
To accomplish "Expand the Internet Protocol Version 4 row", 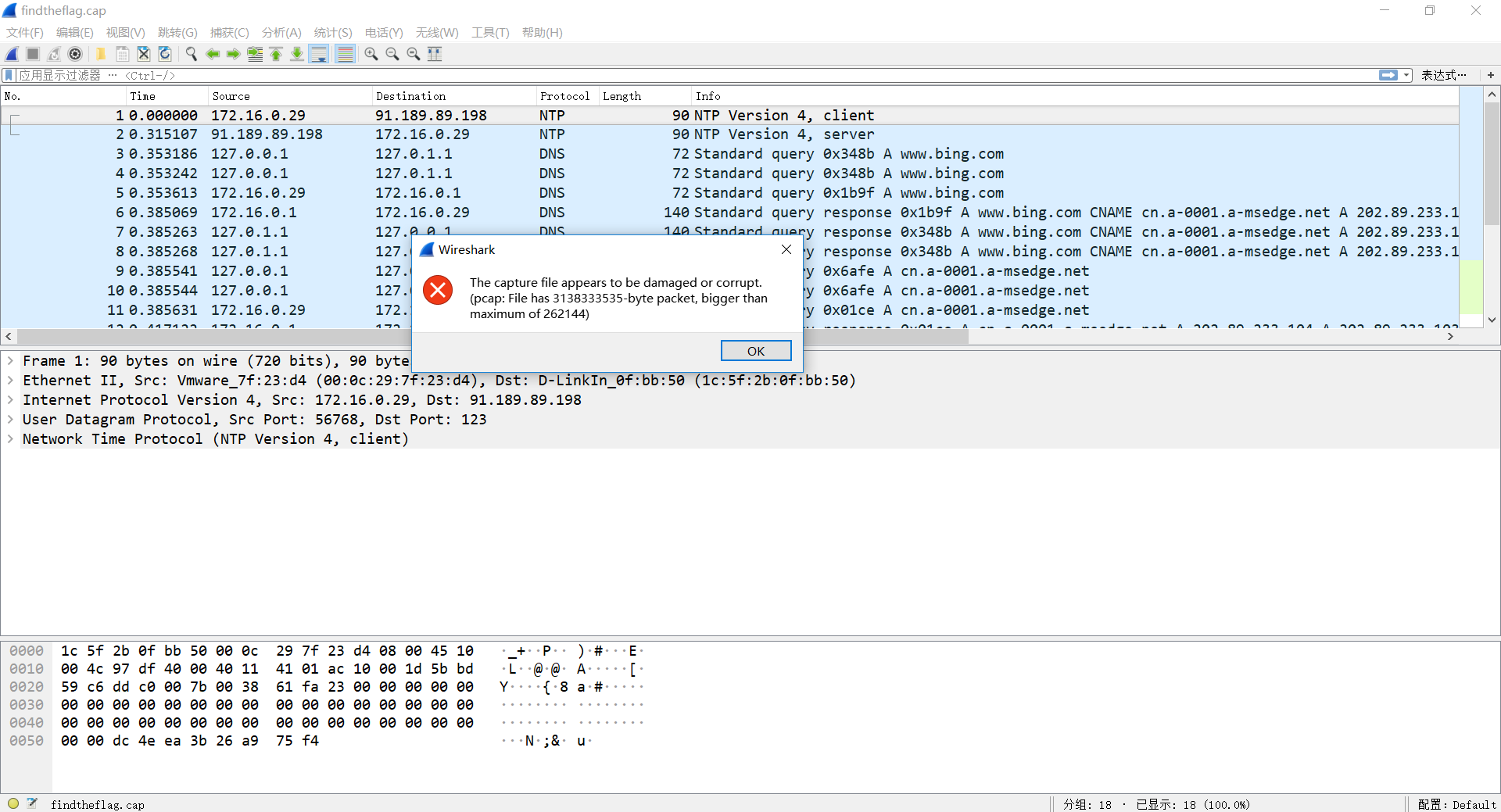I will tap(10, 400).
